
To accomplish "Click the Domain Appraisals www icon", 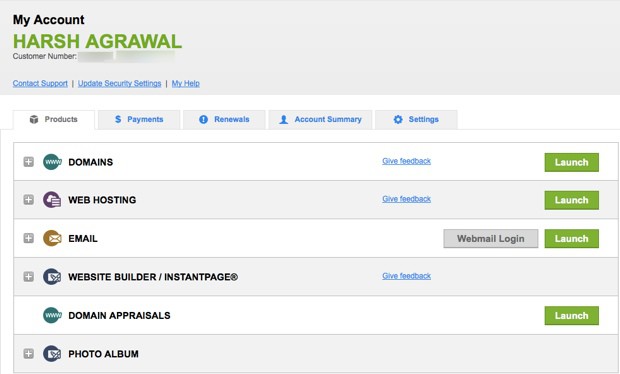I will tap(52, 315).
